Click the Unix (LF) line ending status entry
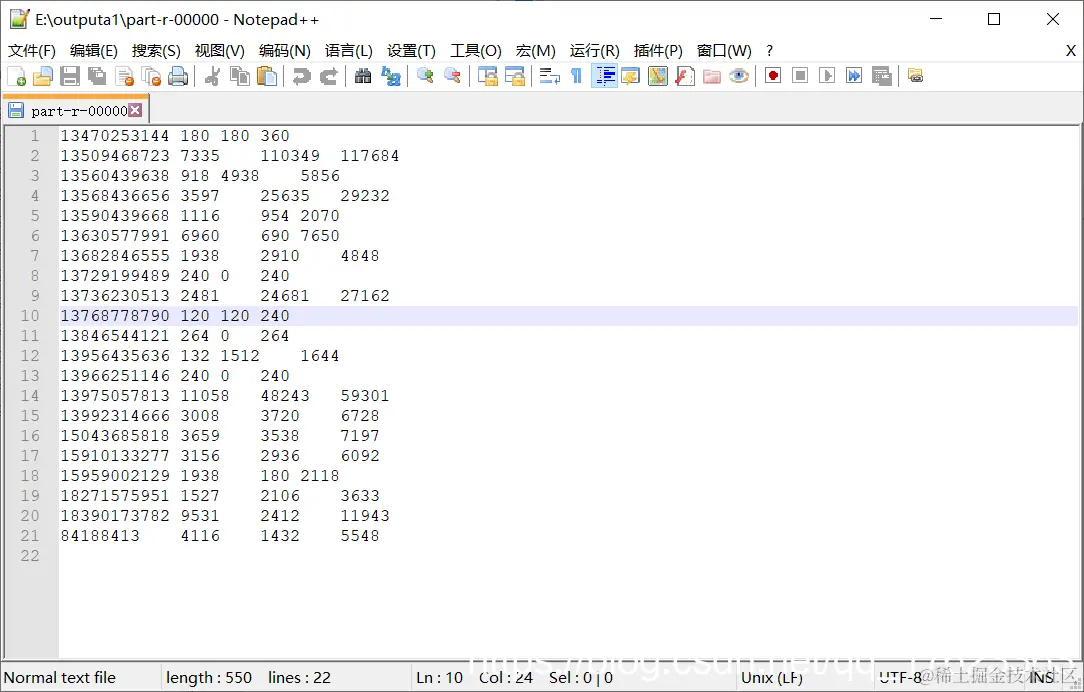The width and height of the screenshot is (1084, 692). coord(772,677)
